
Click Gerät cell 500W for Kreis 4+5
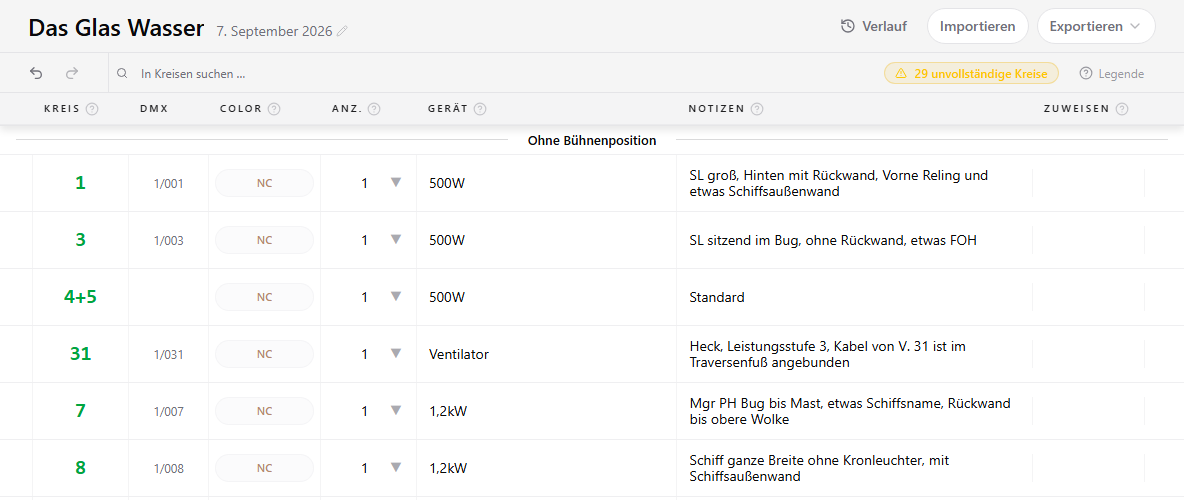546,297
